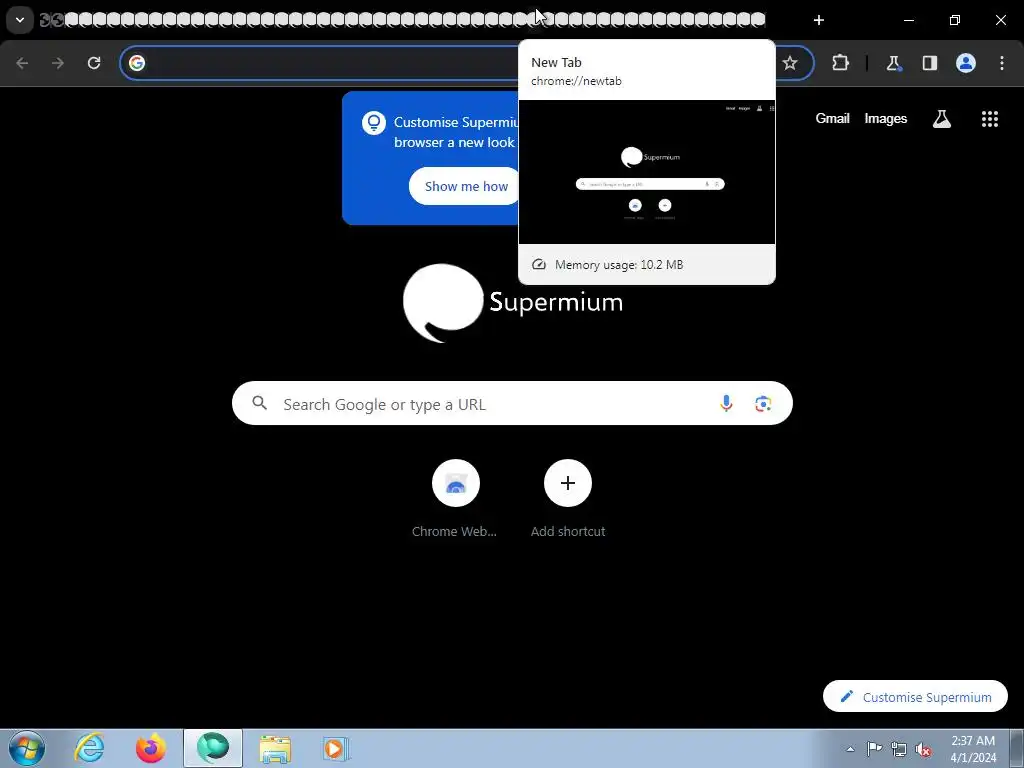
Task: Click the network tray icon
Action: click(899, 749)
